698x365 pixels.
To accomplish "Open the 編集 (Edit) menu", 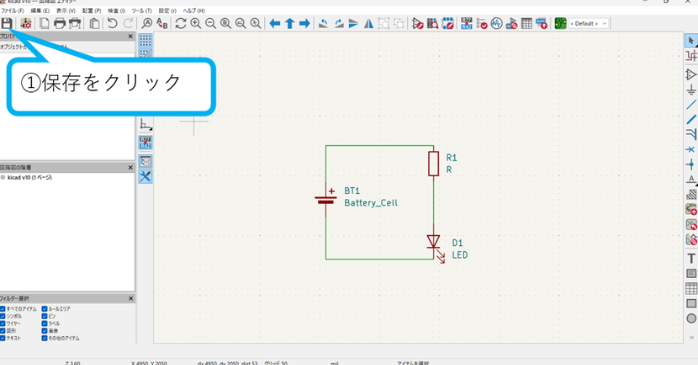I will point(40,10).
